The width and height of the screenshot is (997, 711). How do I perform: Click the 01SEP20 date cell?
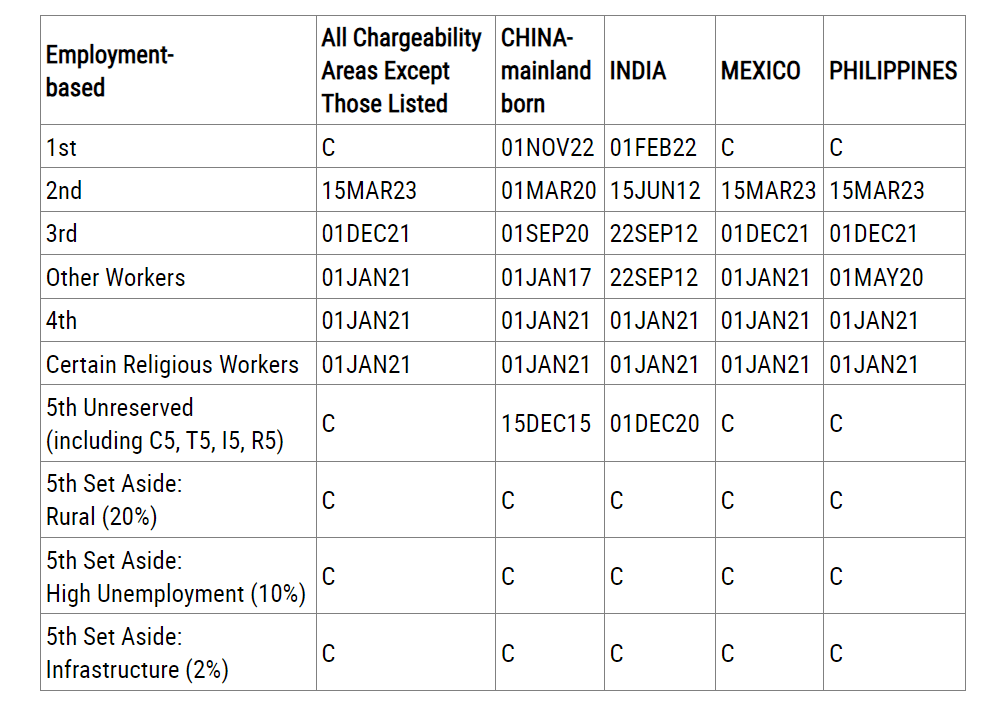(546, 234)
